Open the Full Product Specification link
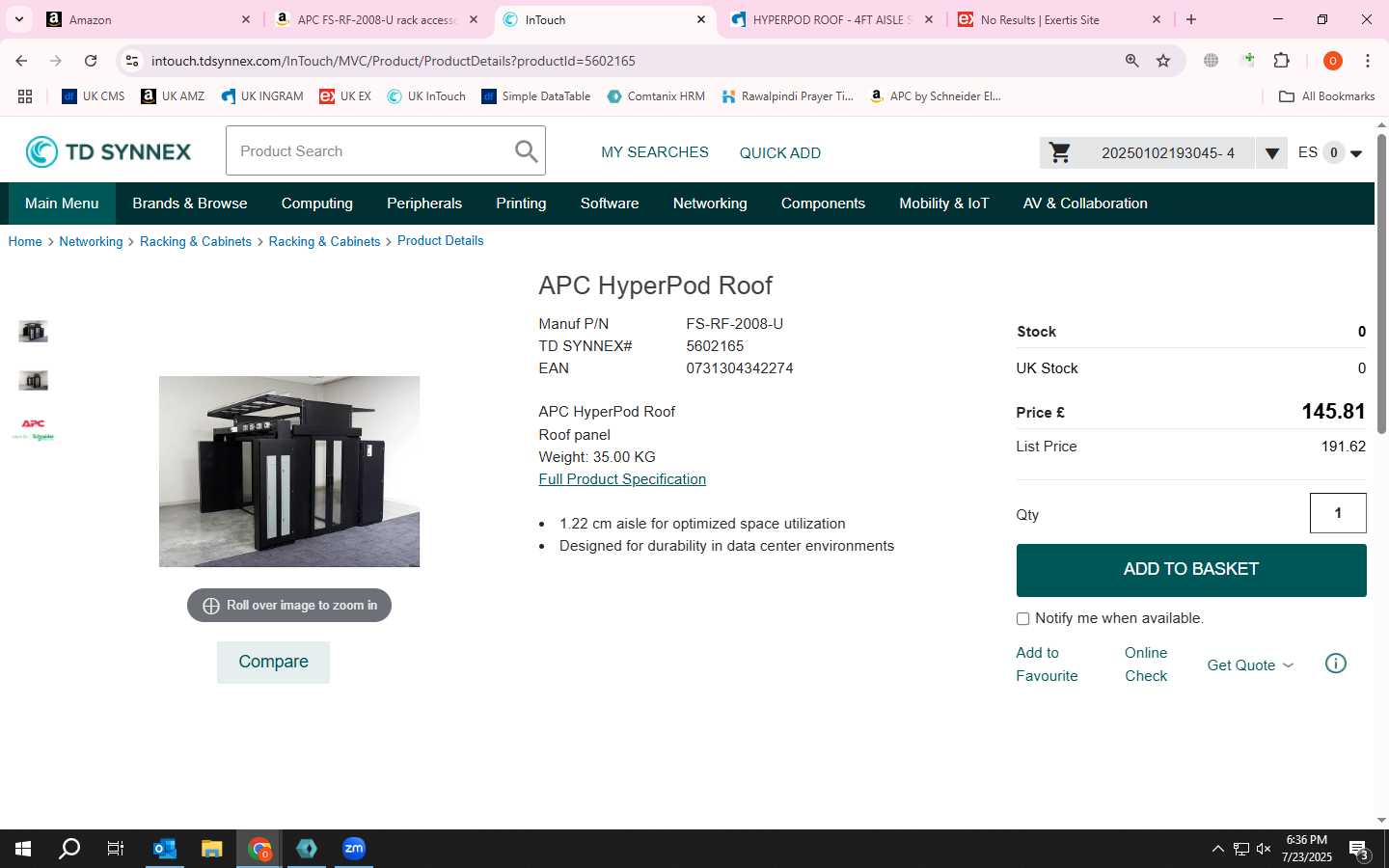Screen dimensions: 1389x868 coord(622,479)
